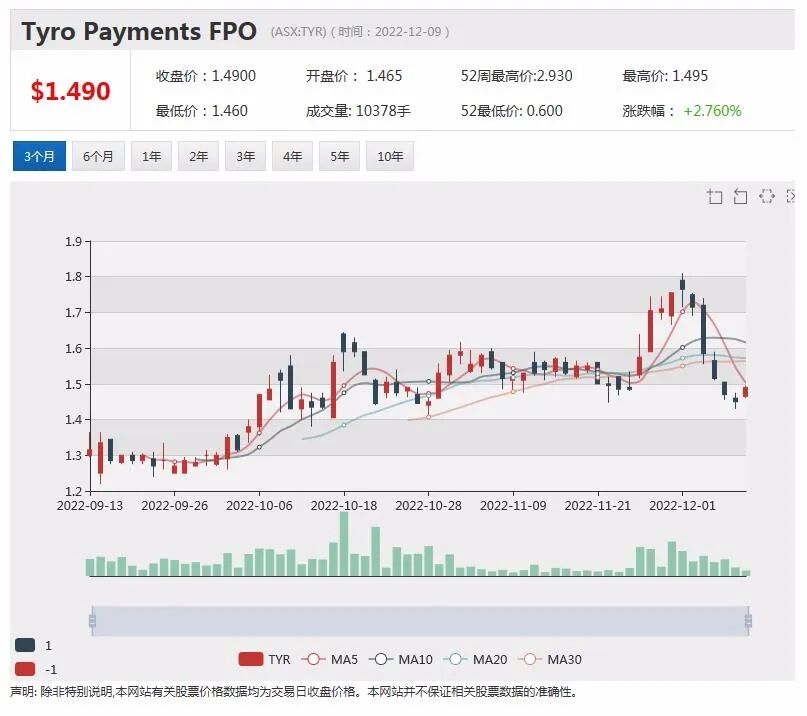Grab the left handle of the data zoom slider
807x716 pixels.
[93, 621]
